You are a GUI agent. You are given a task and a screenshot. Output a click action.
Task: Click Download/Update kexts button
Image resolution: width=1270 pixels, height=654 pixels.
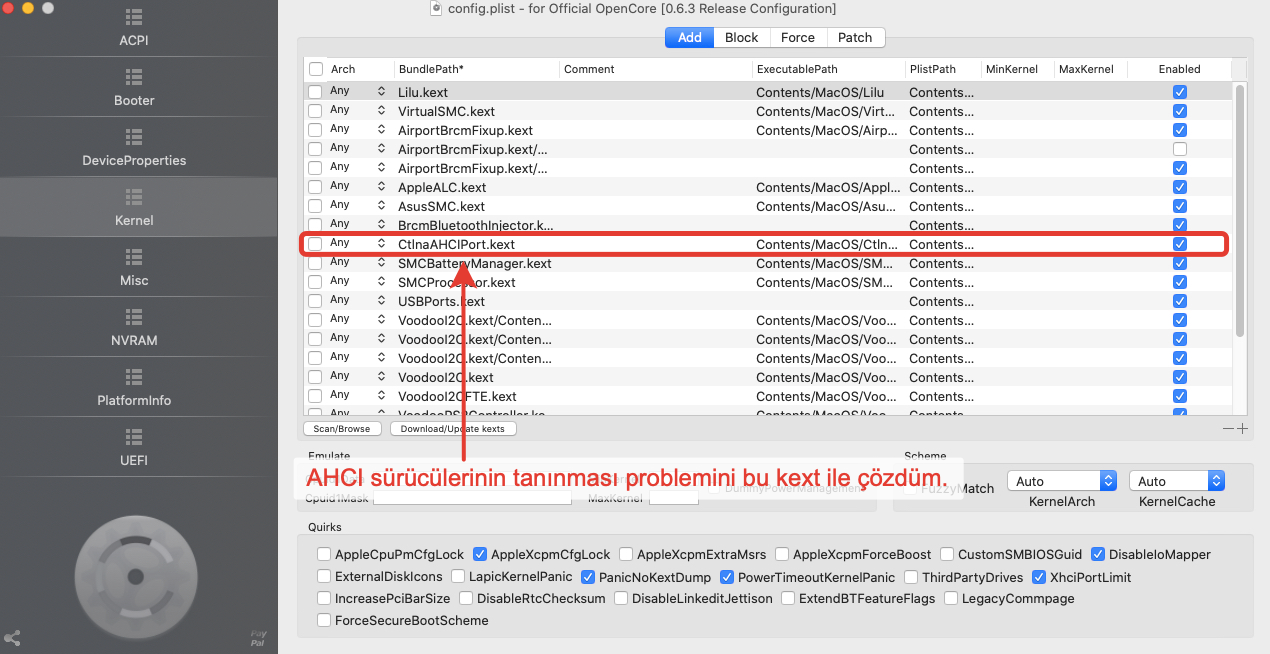click(453, 428)
